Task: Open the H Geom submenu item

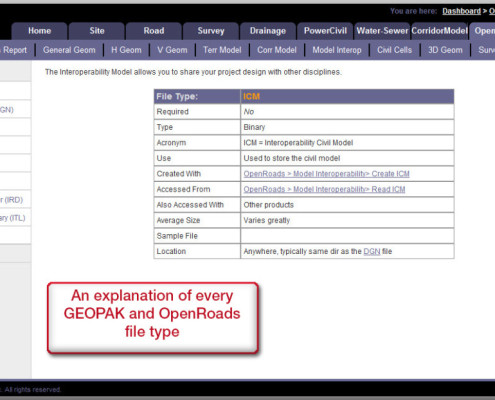Action: coord(126,50)
